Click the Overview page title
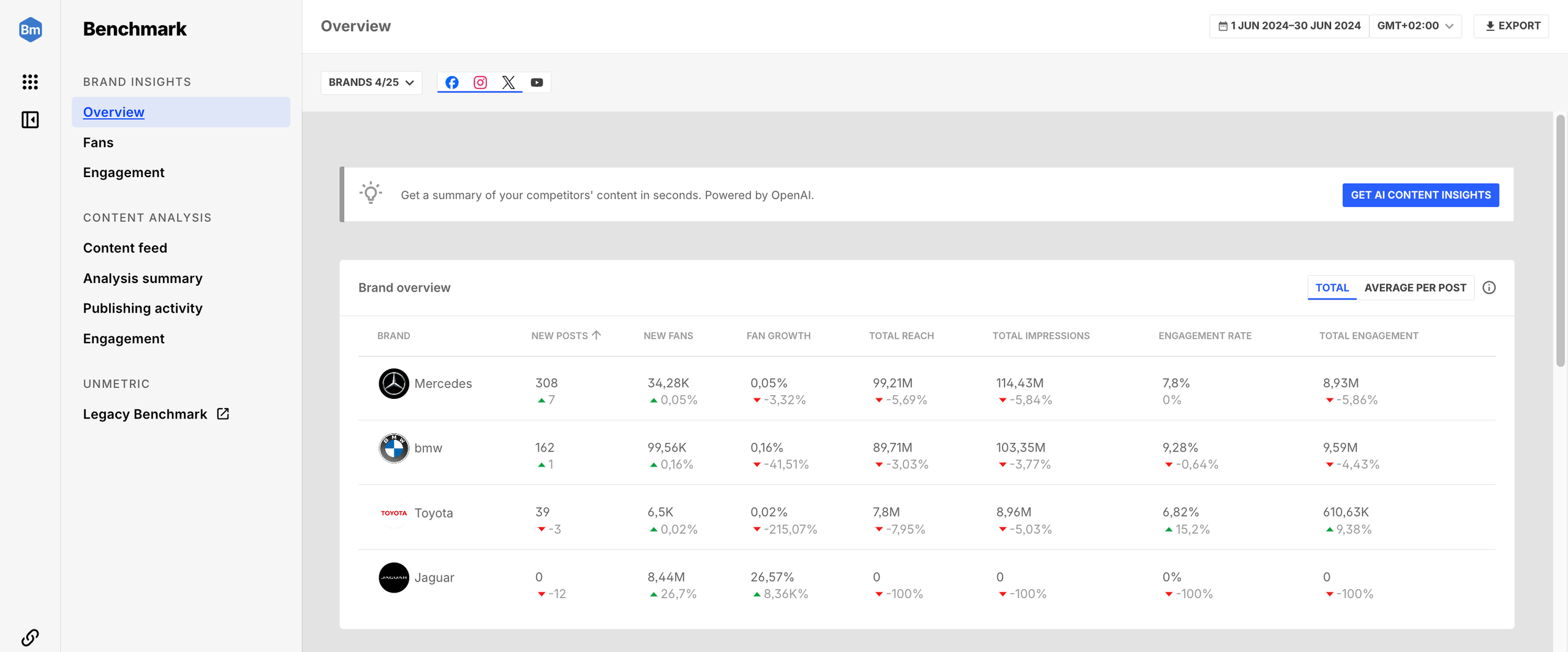This screenshot has width=1568, height=652. 355,26
